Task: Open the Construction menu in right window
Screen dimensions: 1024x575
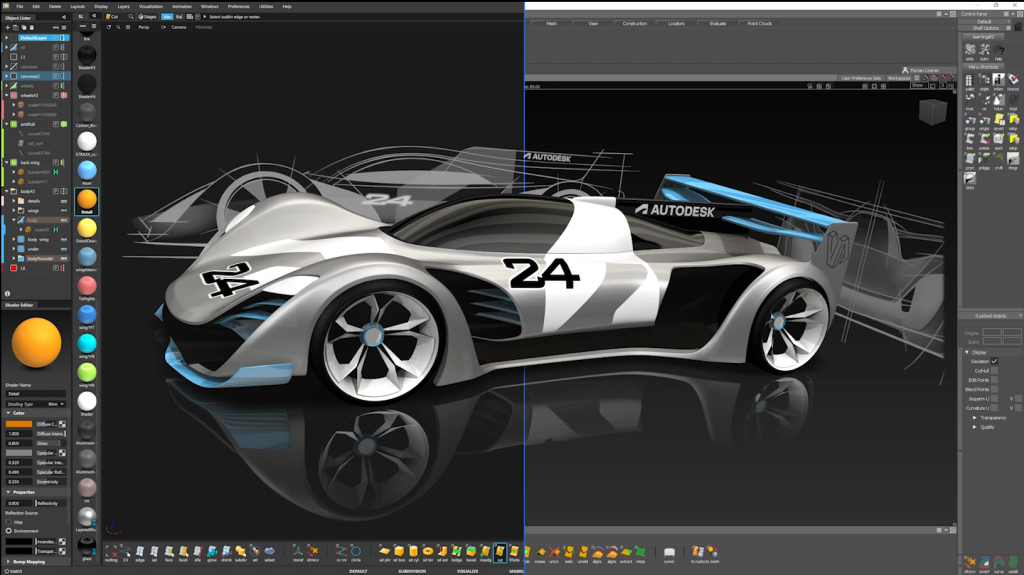Action: click(634, 24)
